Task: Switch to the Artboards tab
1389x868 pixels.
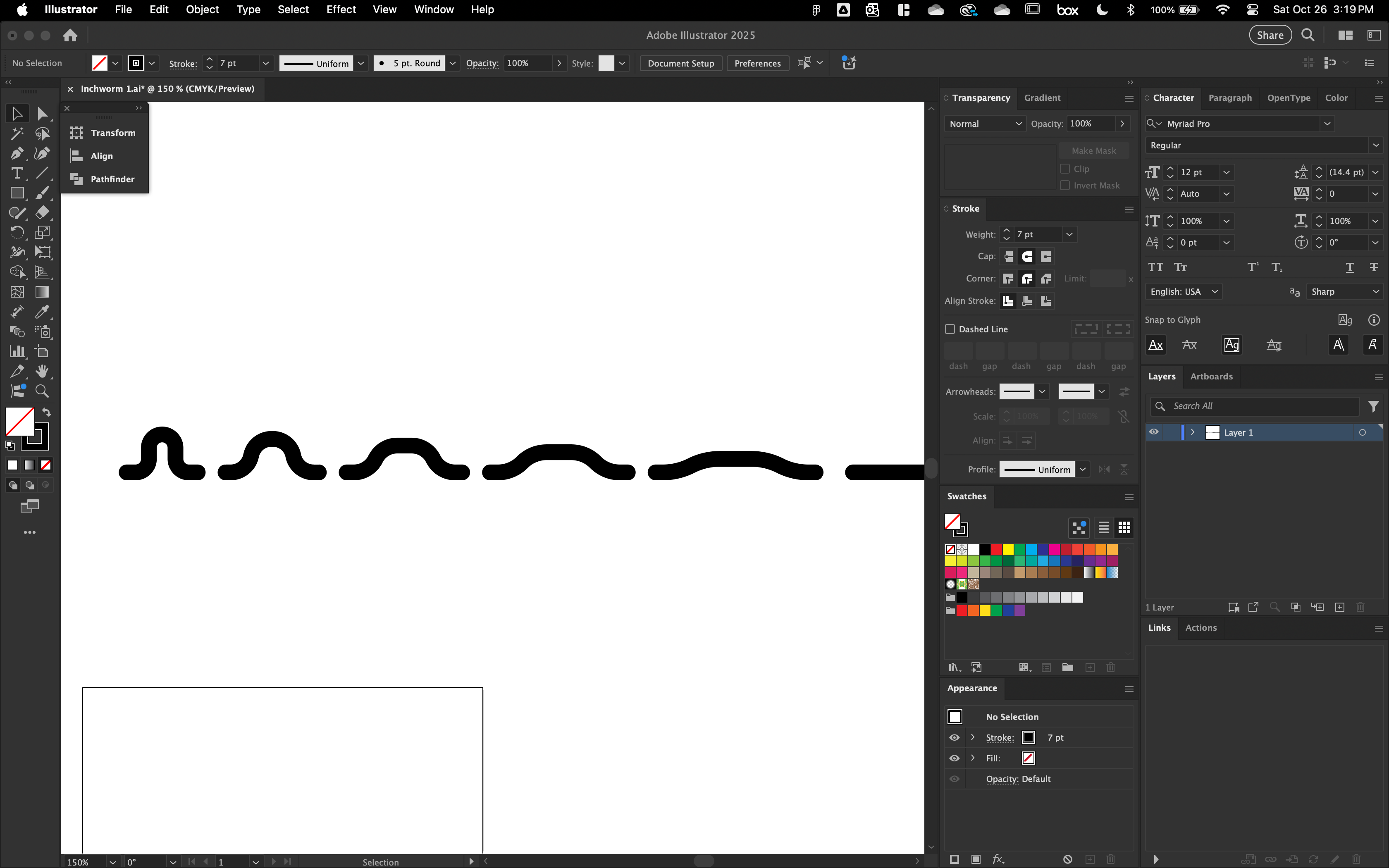Action: (1211, 377)
